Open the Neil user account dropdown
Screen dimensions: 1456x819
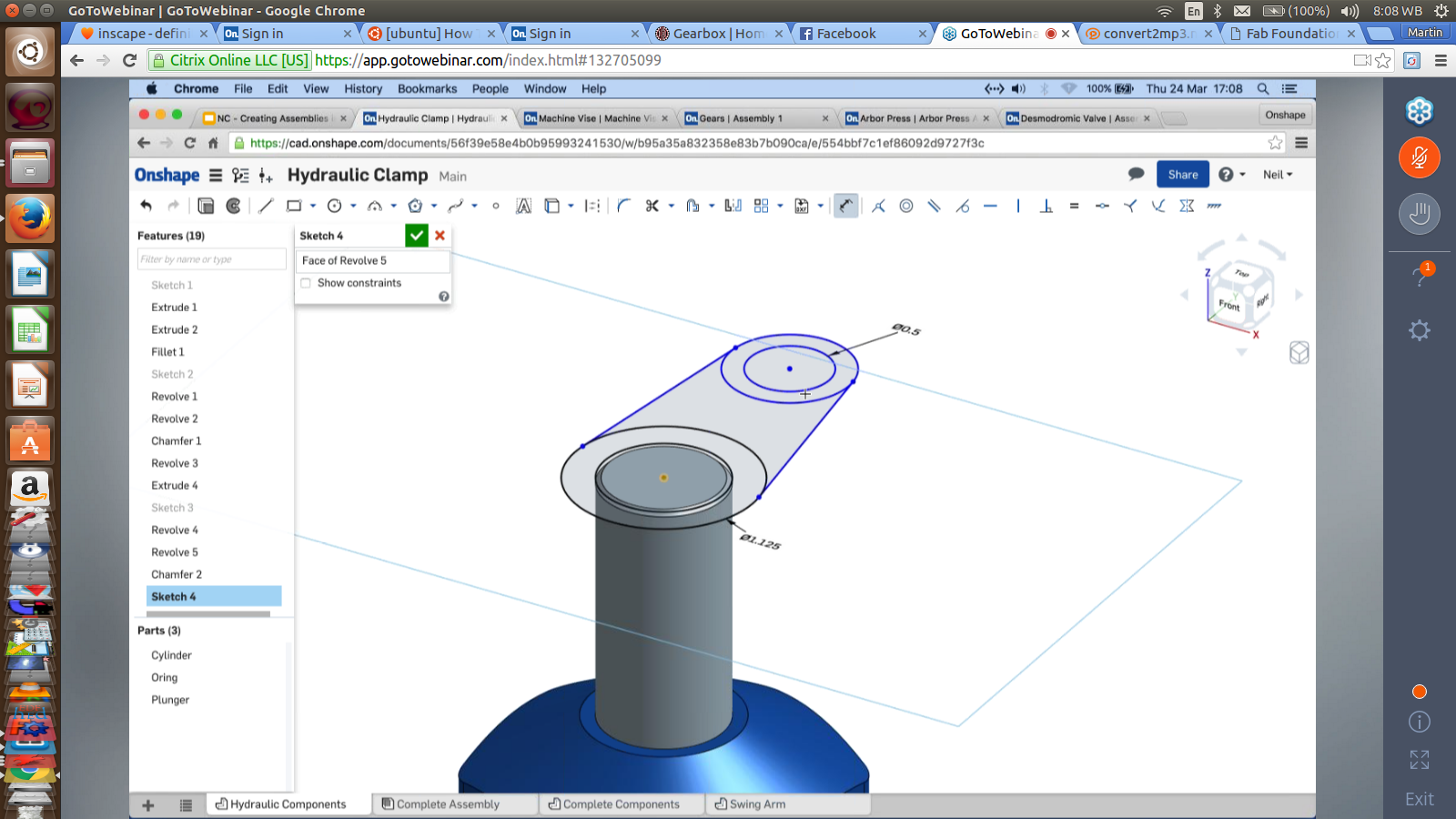pos(1277,175)
